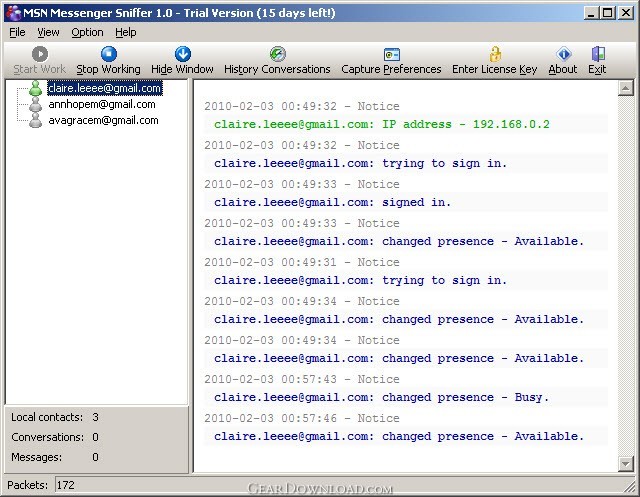Click the Stop Working label
Viewport: 640px width, 497px height.
tap(109, 69)
